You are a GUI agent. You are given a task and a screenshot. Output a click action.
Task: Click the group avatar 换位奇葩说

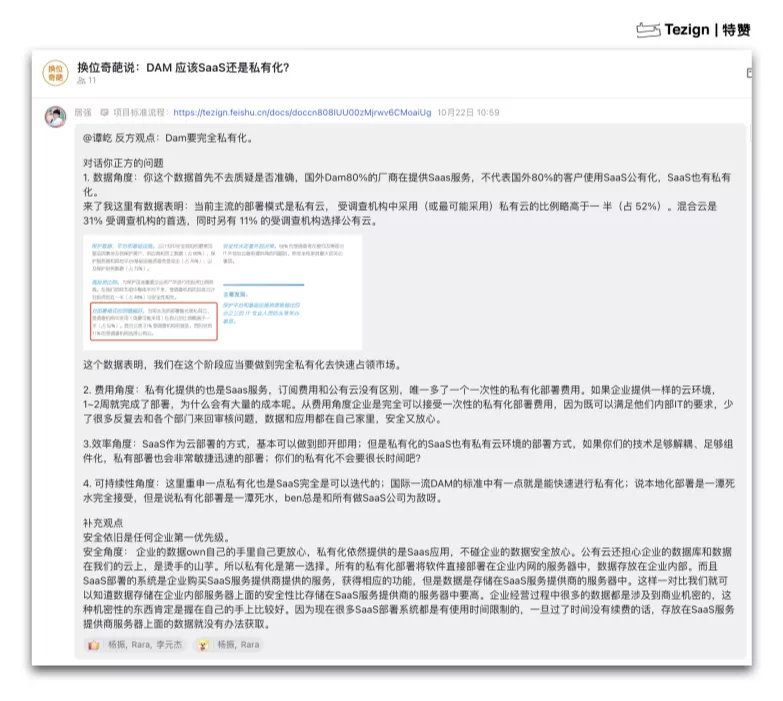[x=55, y=72]
